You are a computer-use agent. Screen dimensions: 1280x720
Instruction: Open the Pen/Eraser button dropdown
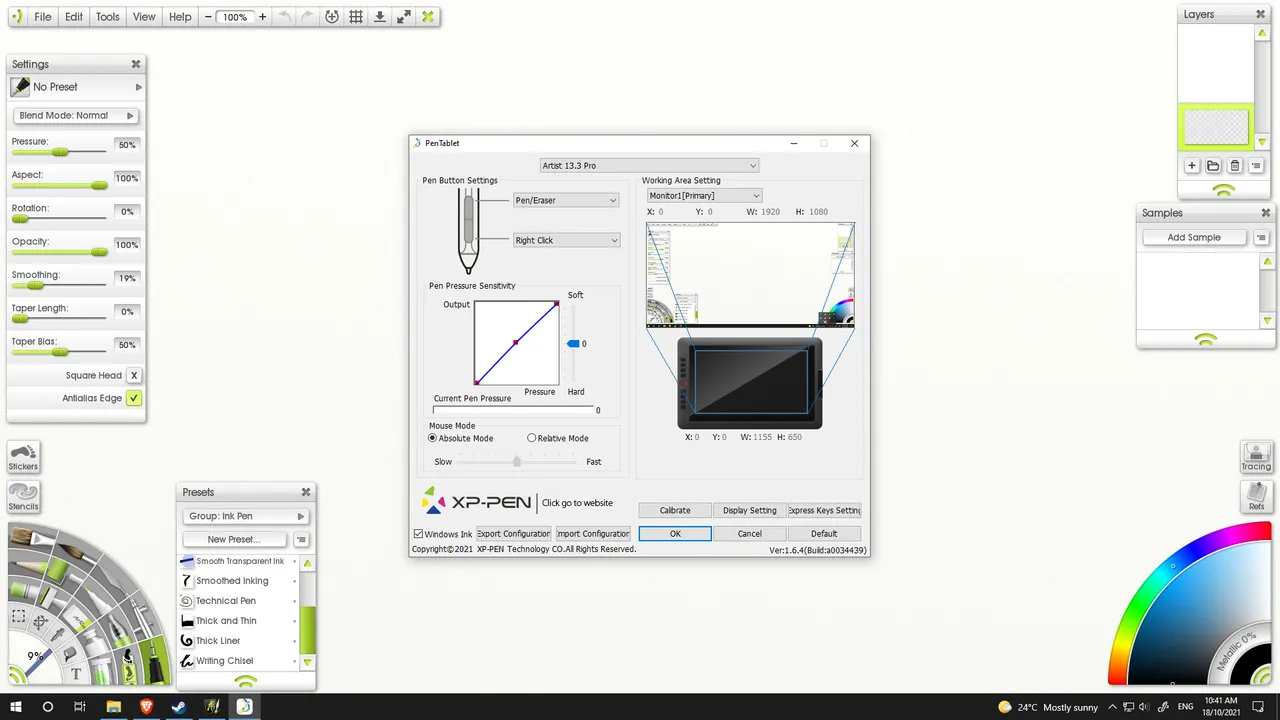point(566,200)
